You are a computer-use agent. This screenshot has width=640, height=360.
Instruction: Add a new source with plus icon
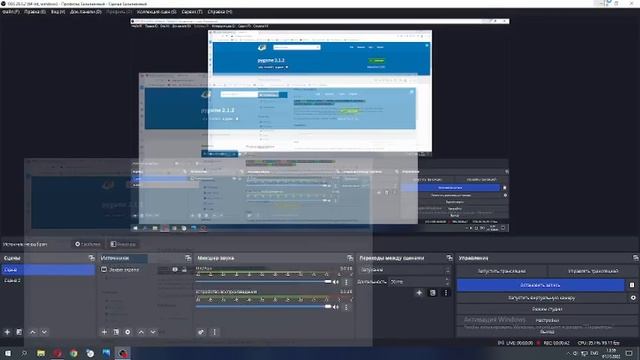[x=104, y=332]
